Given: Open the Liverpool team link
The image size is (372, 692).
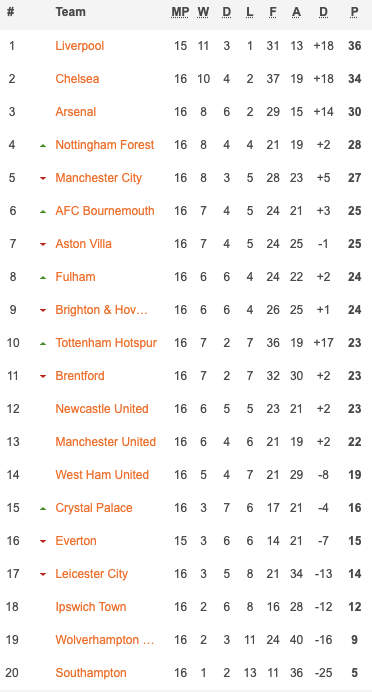Looking at the screenshot, I should (80, 45).
